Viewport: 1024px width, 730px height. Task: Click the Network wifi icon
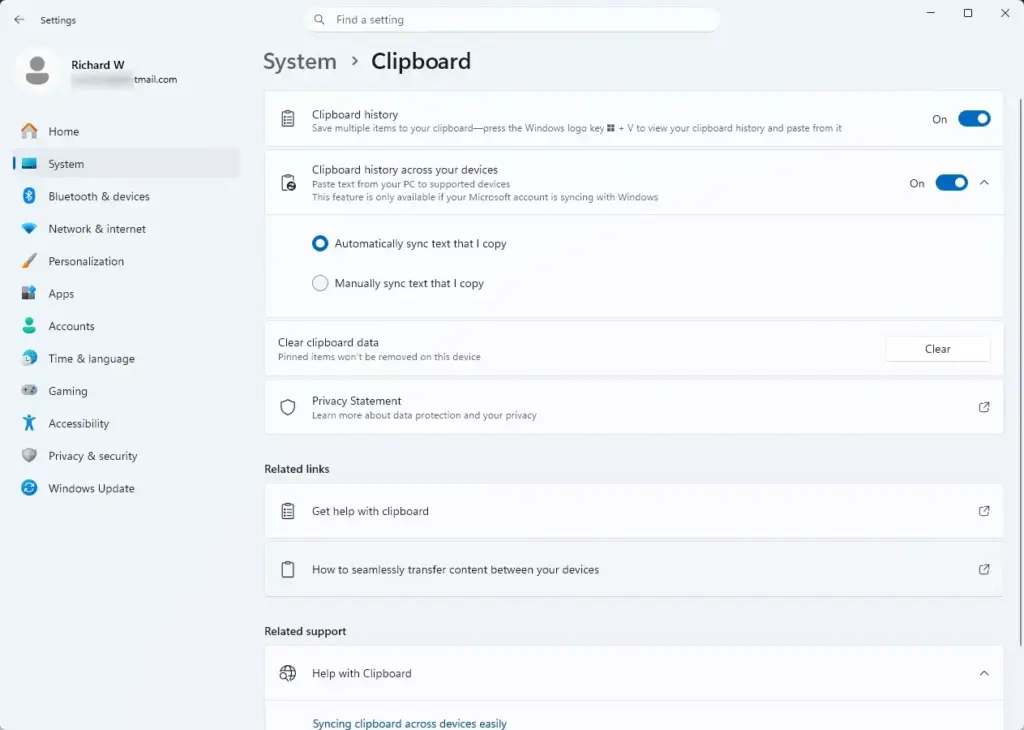[29, 229]
